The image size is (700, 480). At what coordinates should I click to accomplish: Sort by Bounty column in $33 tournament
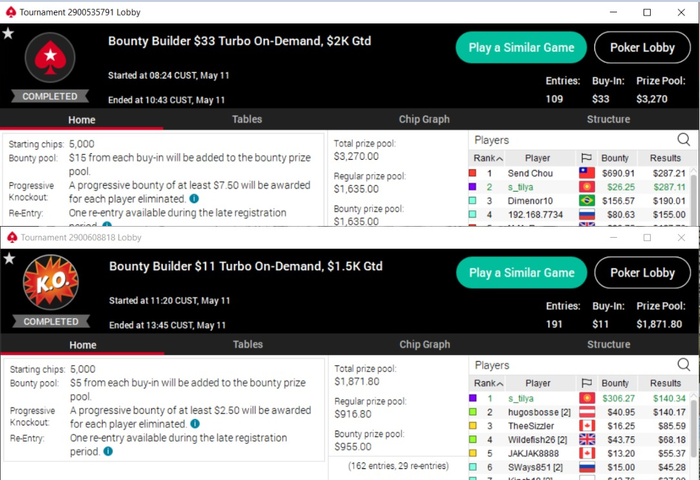[x=615, y=158]
